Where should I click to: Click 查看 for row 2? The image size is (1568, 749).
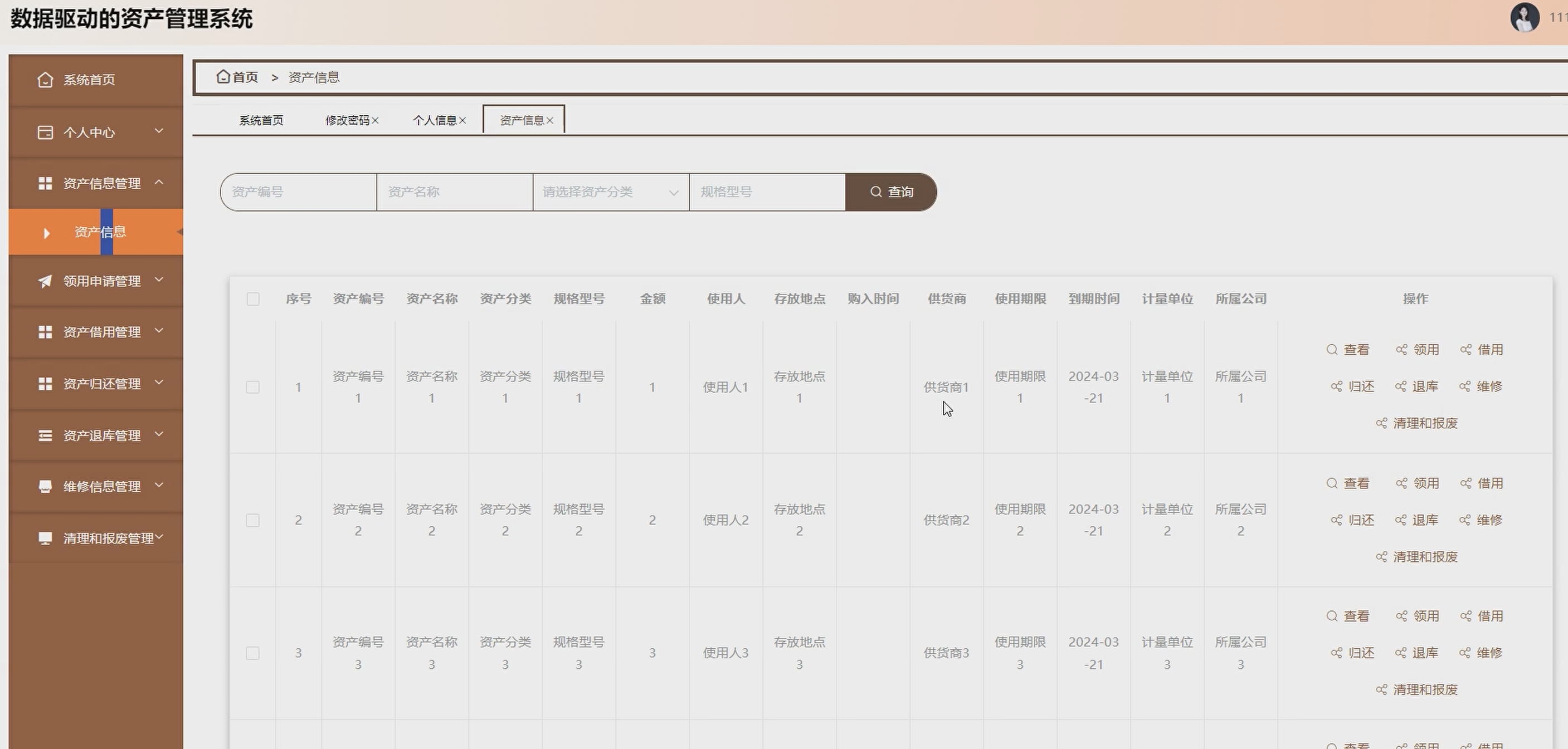point(1348,484)
